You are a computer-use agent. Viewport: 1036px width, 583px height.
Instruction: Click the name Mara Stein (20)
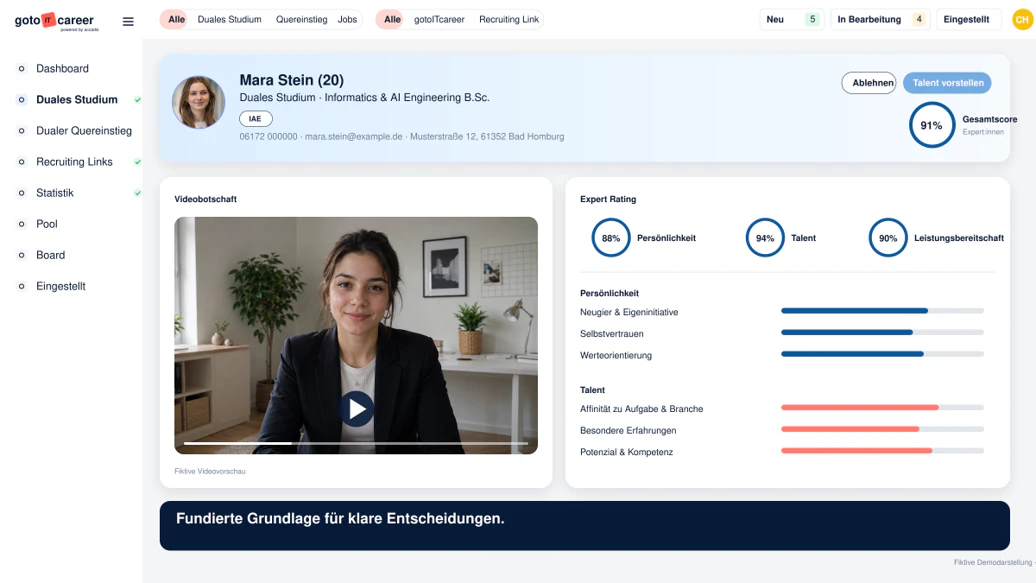tap(291, 80)
